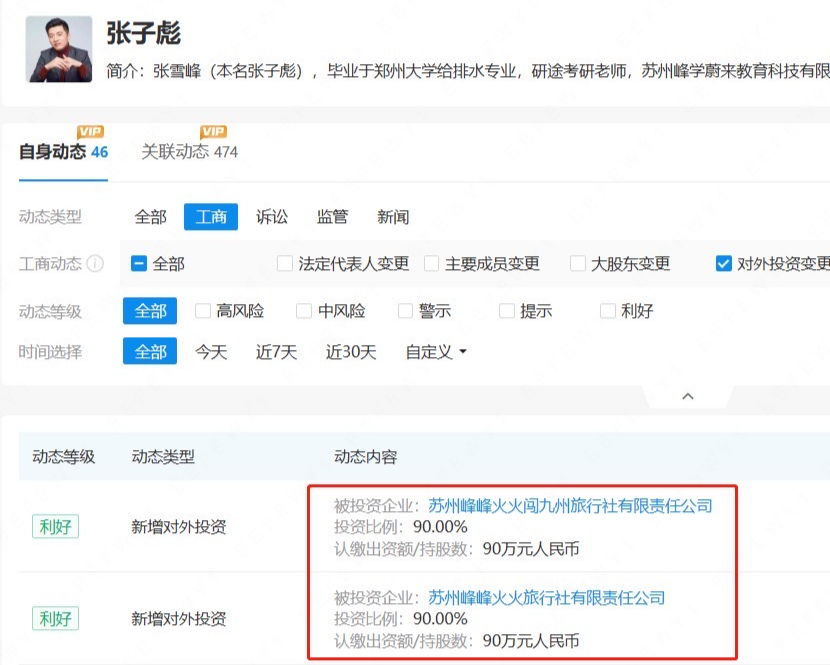
Task: Click the VIP badge above 关联动态
Action: [213, 129]
